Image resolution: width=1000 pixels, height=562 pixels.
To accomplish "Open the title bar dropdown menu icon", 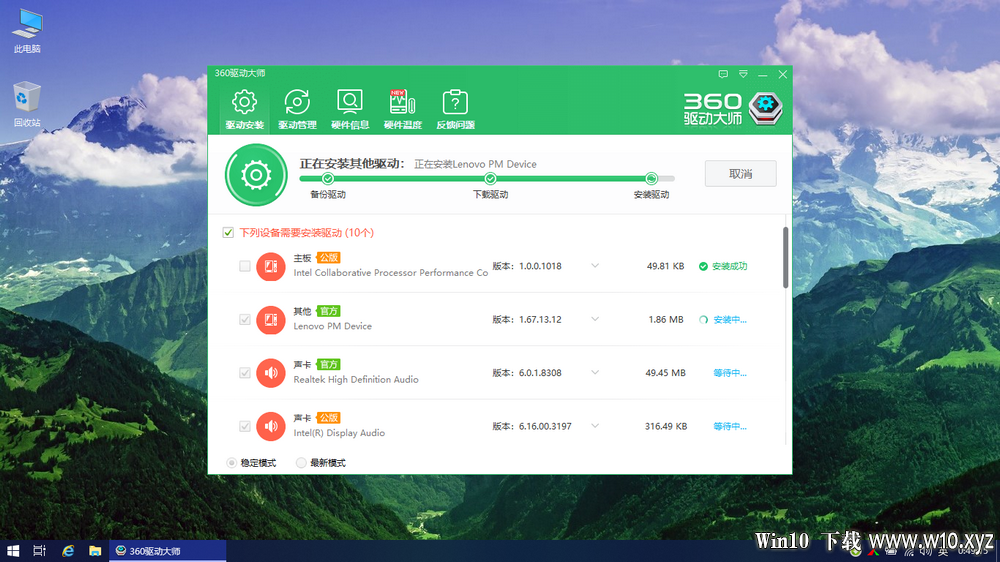I will click(743, 74).
